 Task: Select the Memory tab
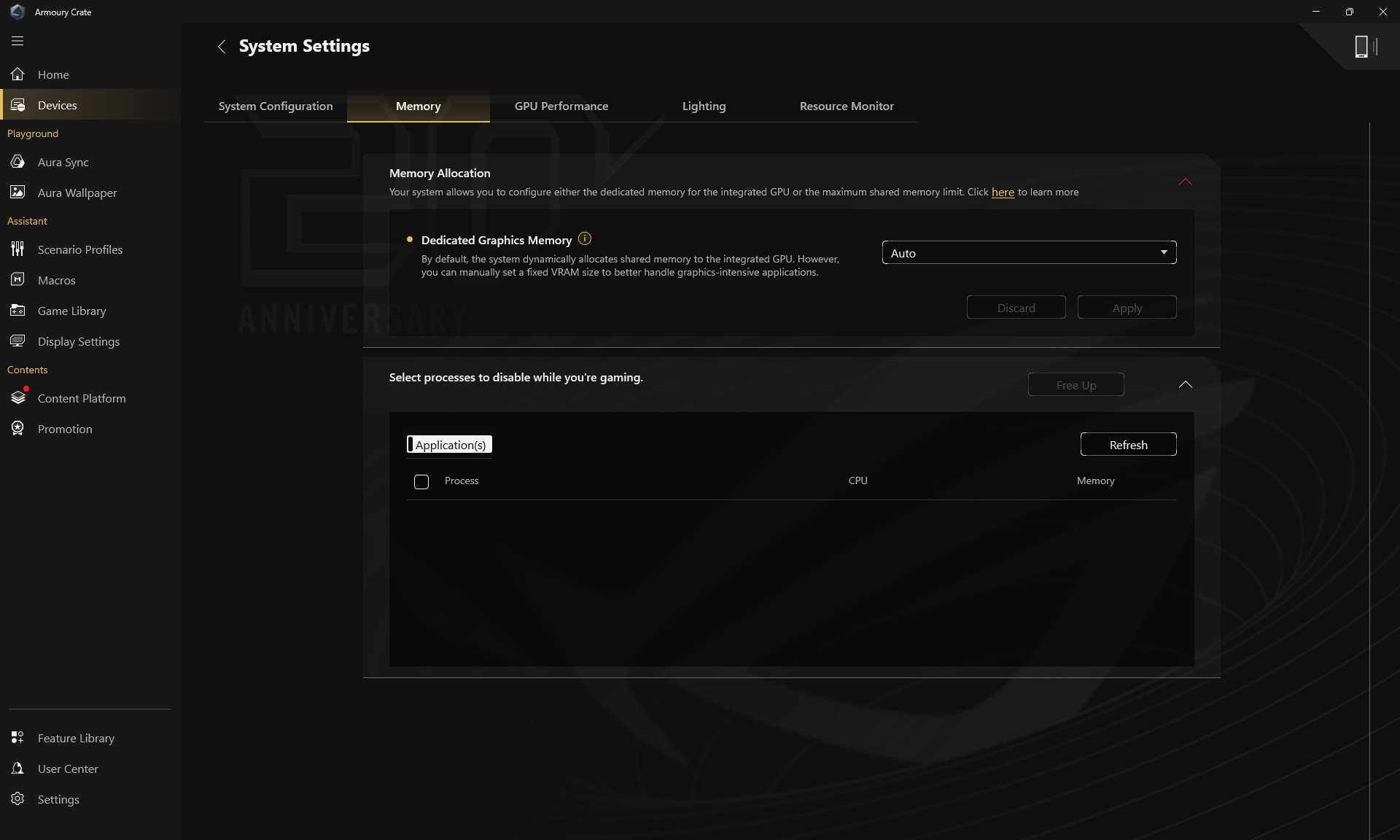point(419,106)
